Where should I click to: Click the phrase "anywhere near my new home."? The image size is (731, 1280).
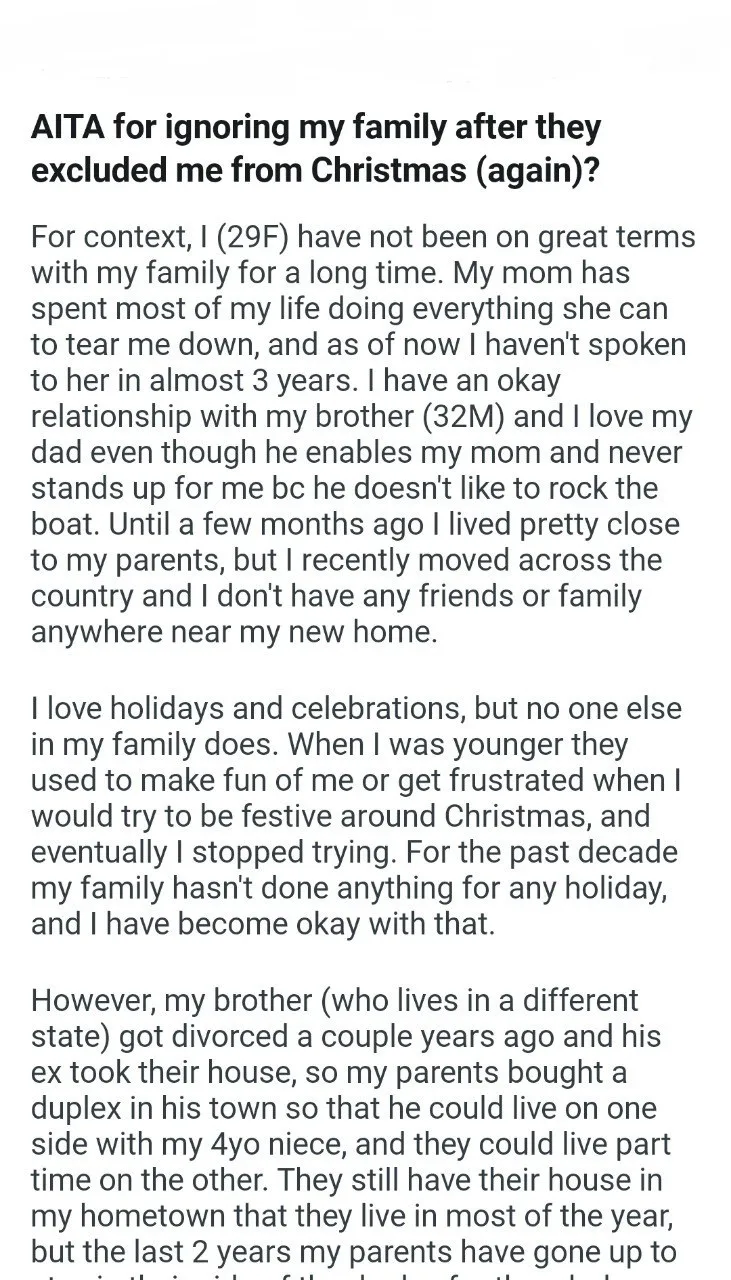pos(234,633)
